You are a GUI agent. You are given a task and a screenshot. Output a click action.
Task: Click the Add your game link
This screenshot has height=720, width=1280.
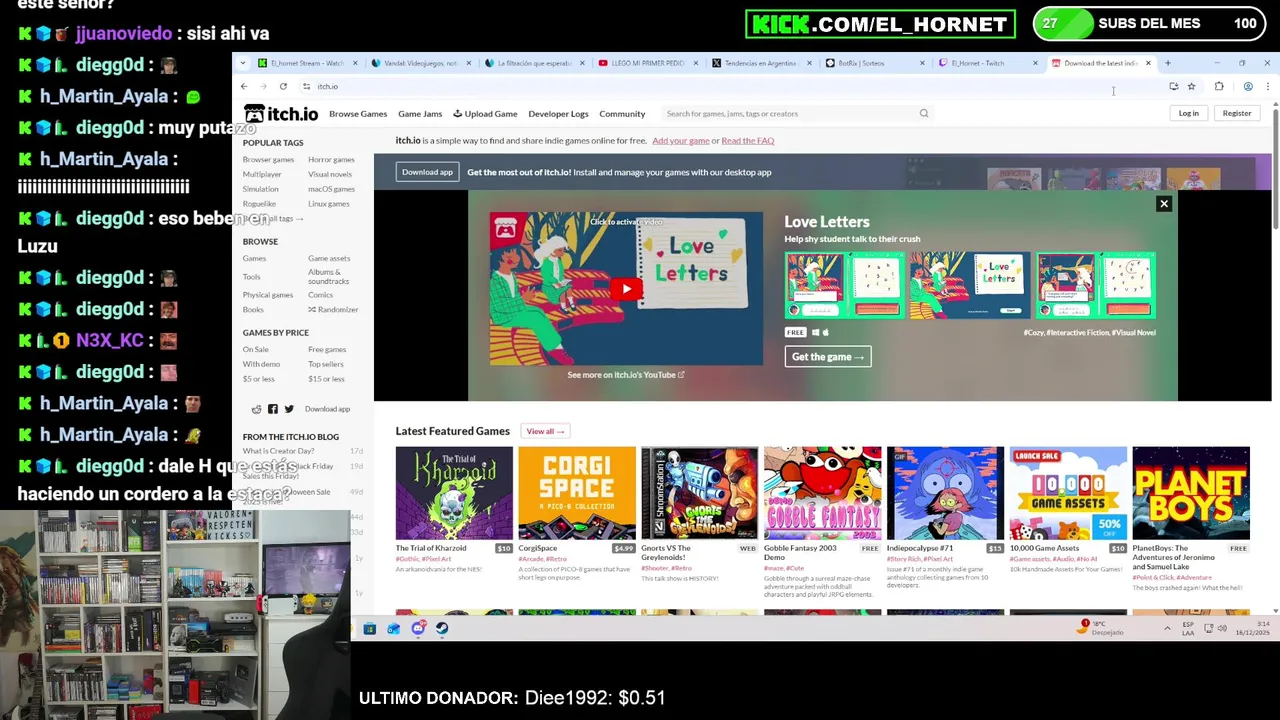pyautogui.click(x=681, y=141)
